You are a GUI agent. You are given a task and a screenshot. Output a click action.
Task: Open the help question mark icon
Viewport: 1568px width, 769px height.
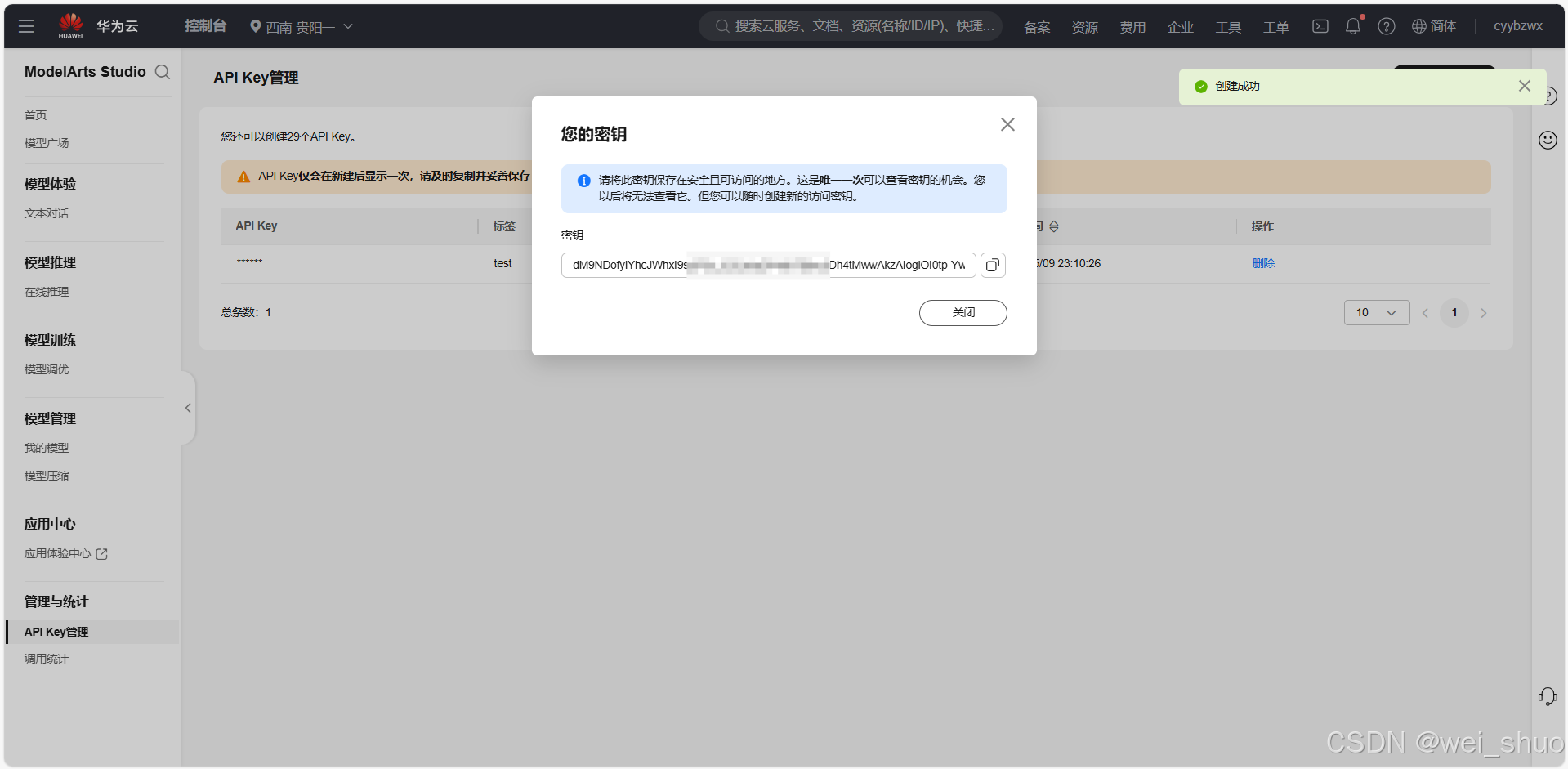tap(1386, 26)
